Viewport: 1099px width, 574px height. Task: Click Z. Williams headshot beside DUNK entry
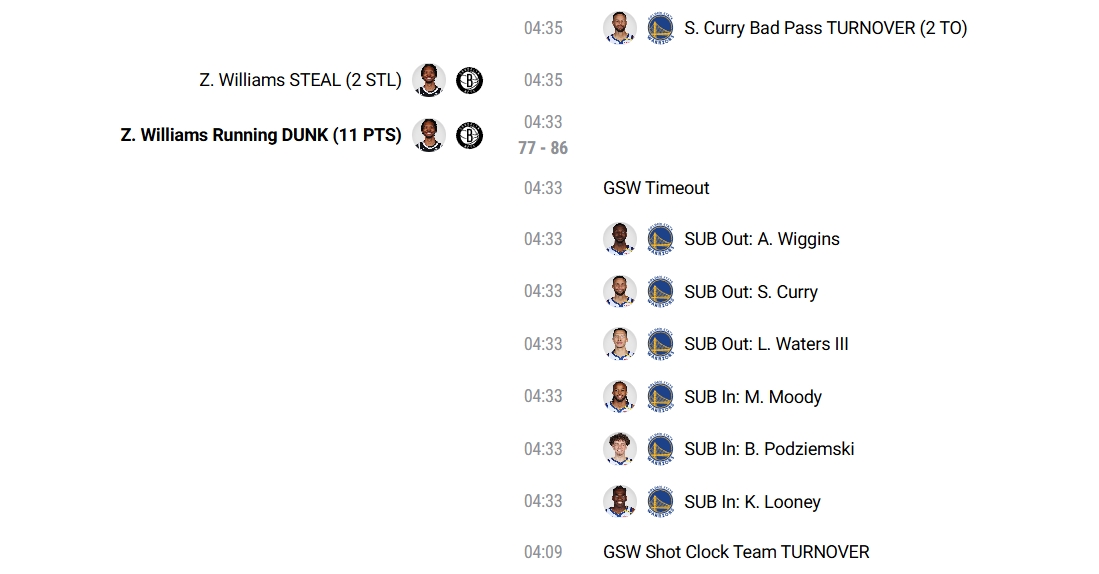428,135
